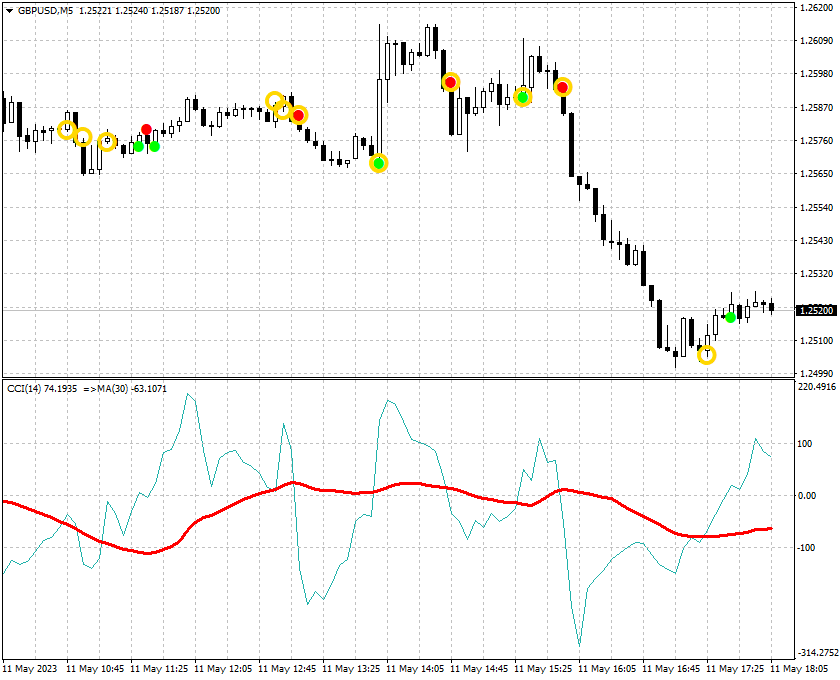Open the chart menu triangle beside GBPUSD,M5
840x680 pixels.
(9, 11)
